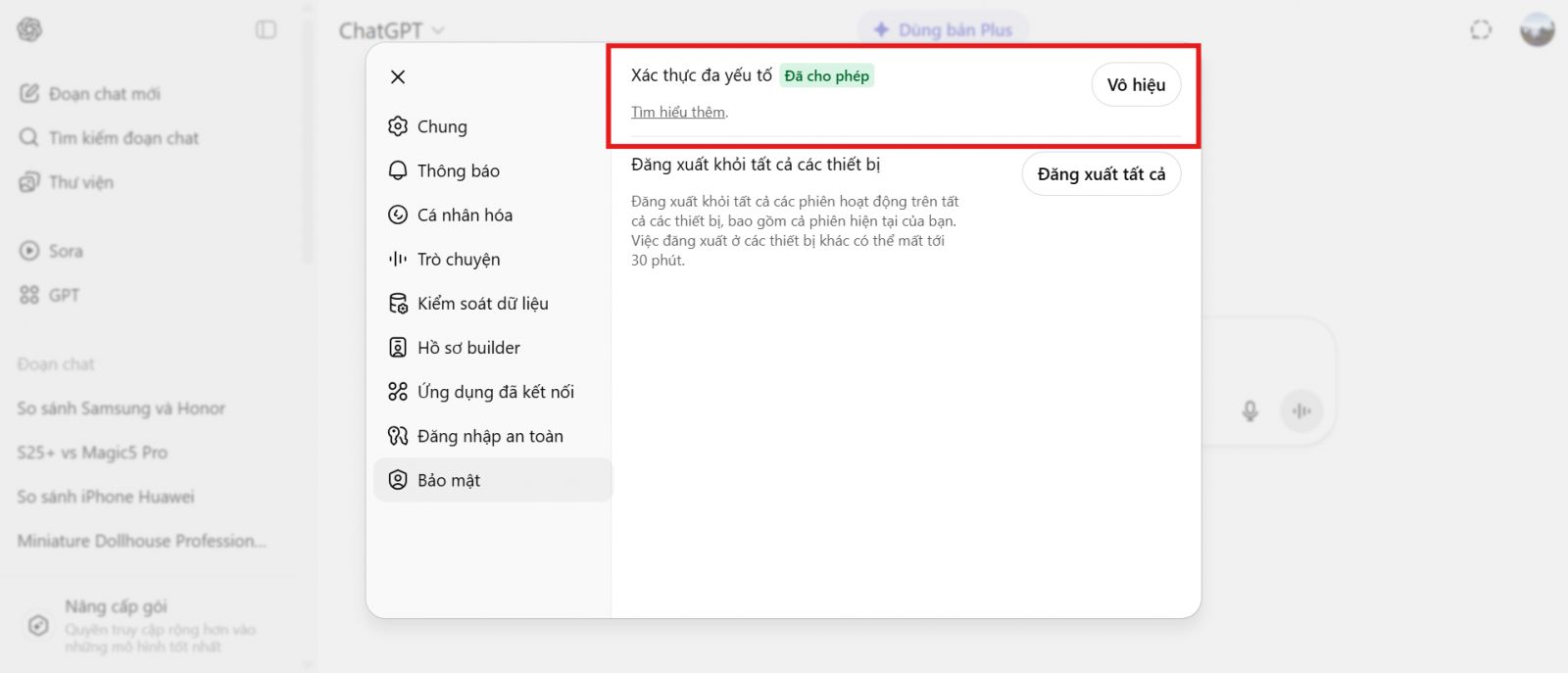Viewport: 1568px width, 673px height.
Task: Click the voice waveform icon beside Trò chuyện
Action: (x=398, y=259)
